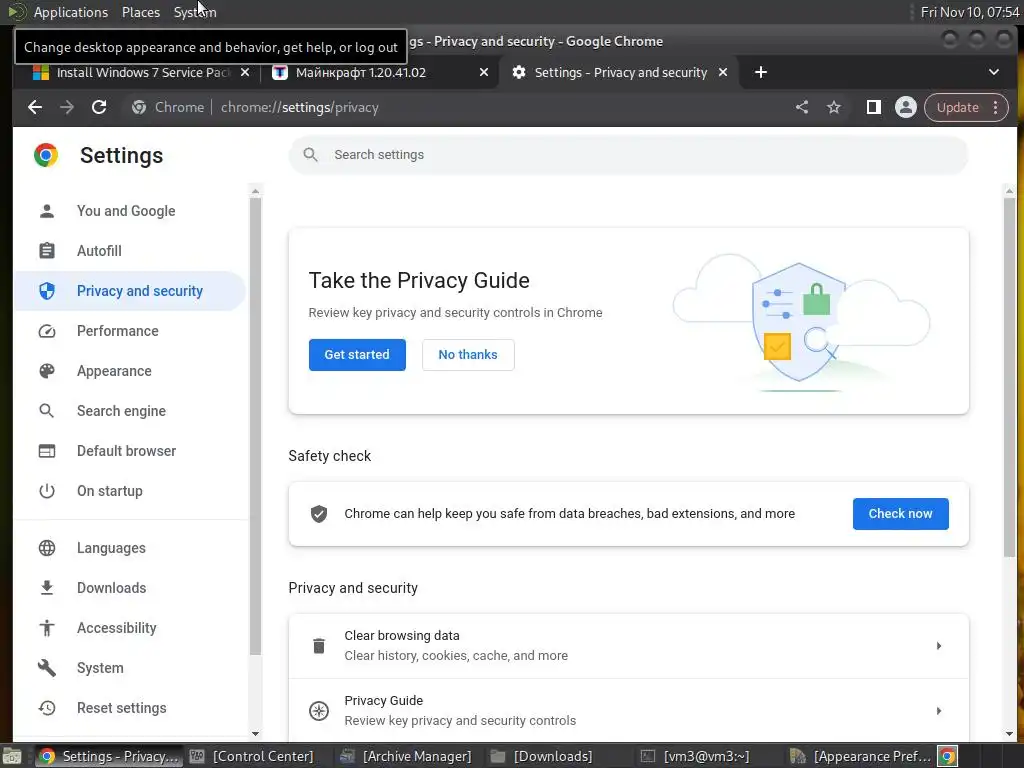Click the clock in the top panel
The height and width of the screenshot is (768, 1024).
pyautogui.click(x=969, y=12)
